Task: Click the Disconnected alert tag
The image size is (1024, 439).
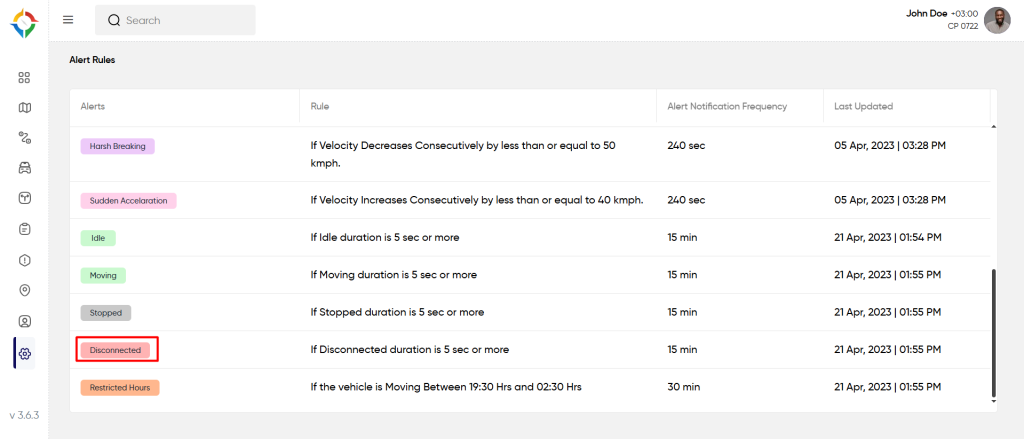Action: click(x=116, y=350)
